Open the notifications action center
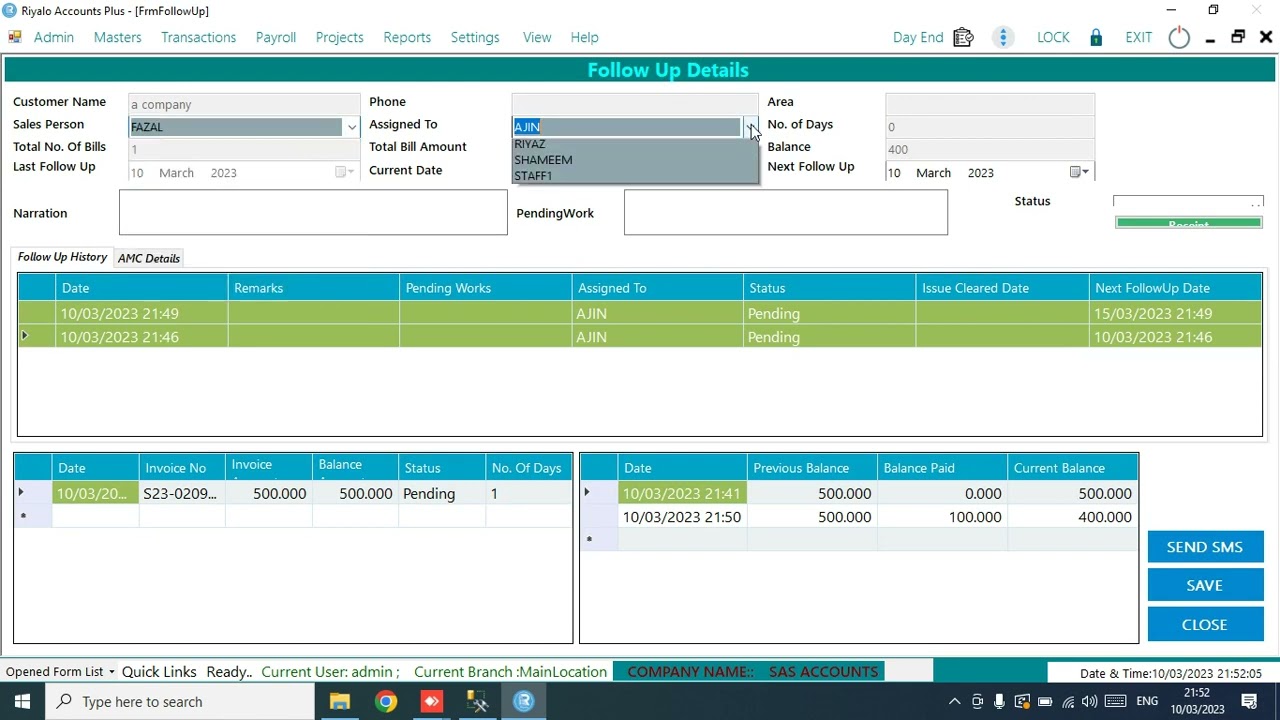 click(x=1250, y=702)
